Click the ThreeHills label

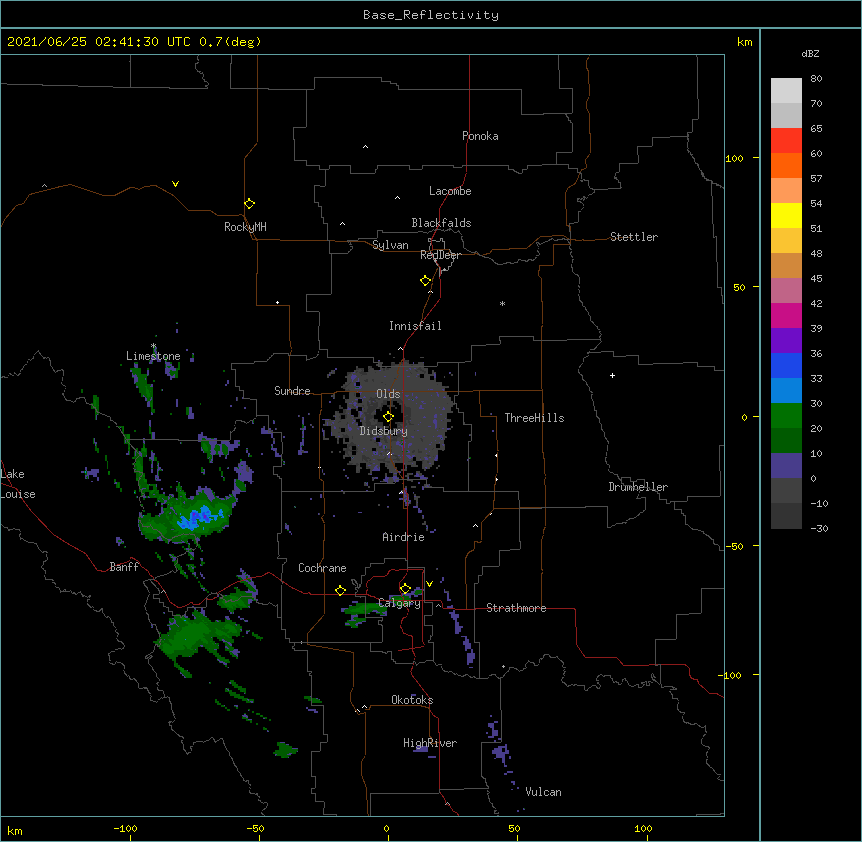(534, 418)
